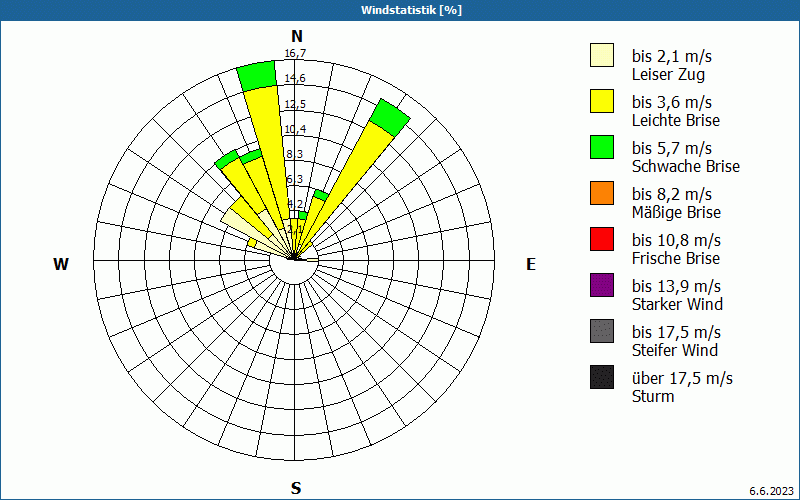The height and width of the screenshot is (500, 800).
Task: Click the 'Leiser Zug' legend label
Action: tap(668, 74)
